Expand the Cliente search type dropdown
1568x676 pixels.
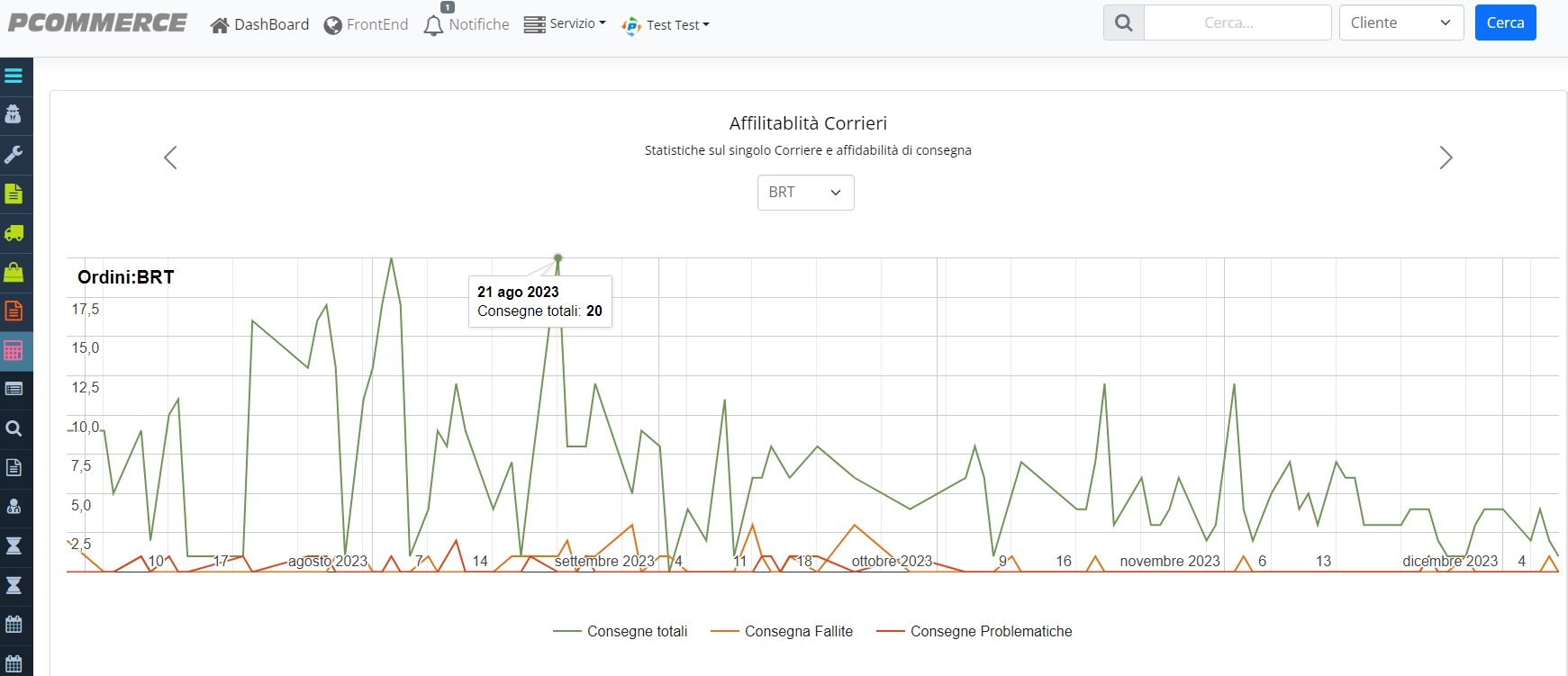[1400, 23]
